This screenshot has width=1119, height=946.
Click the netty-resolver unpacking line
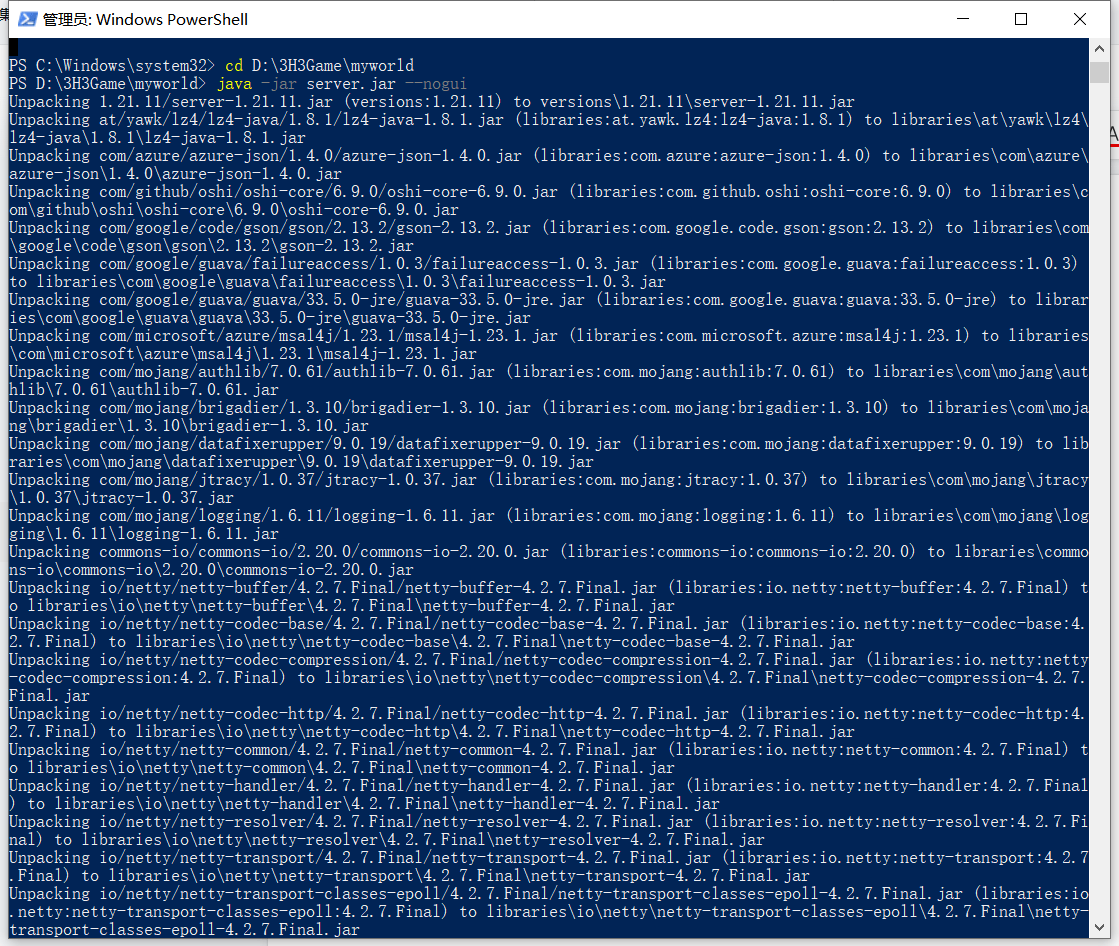click(x=548, y=830)
